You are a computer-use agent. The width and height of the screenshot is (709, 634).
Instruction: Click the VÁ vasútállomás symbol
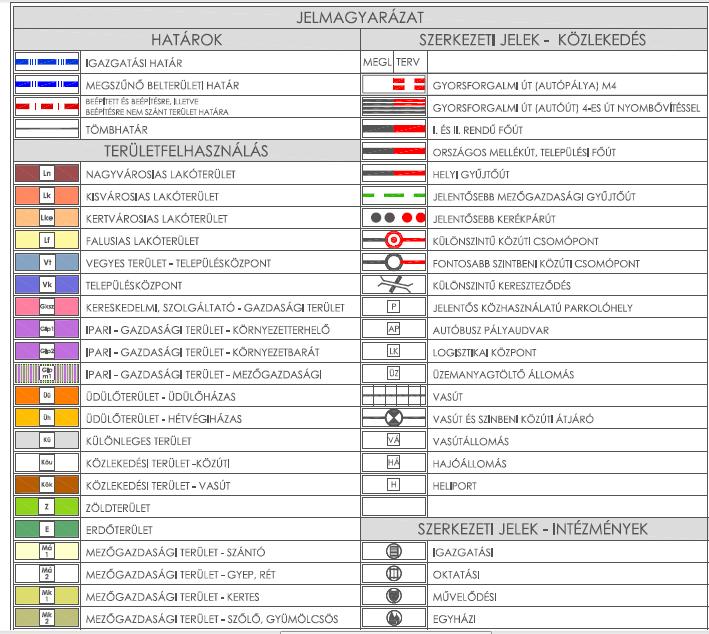394,440
